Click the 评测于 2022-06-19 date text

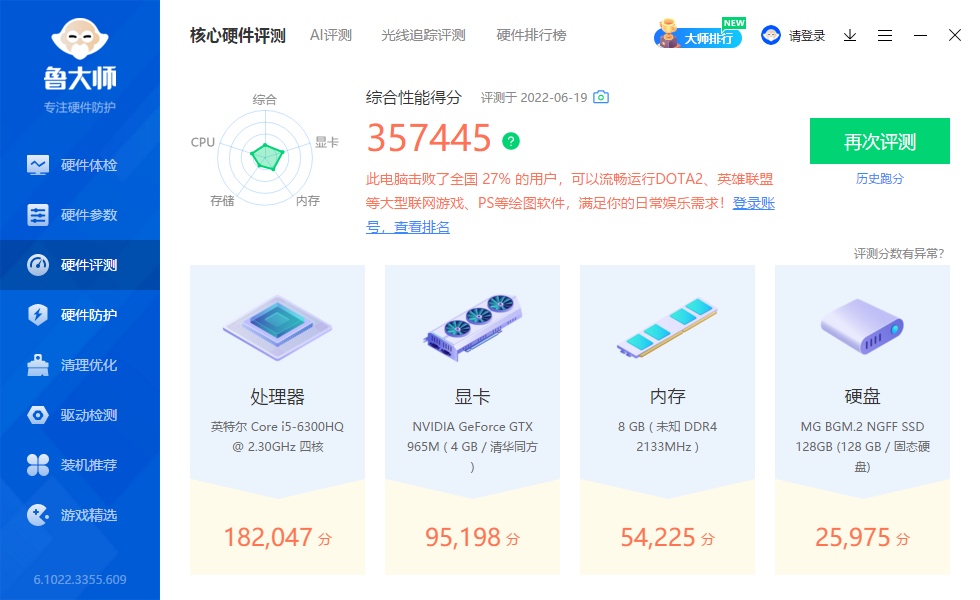534,98
